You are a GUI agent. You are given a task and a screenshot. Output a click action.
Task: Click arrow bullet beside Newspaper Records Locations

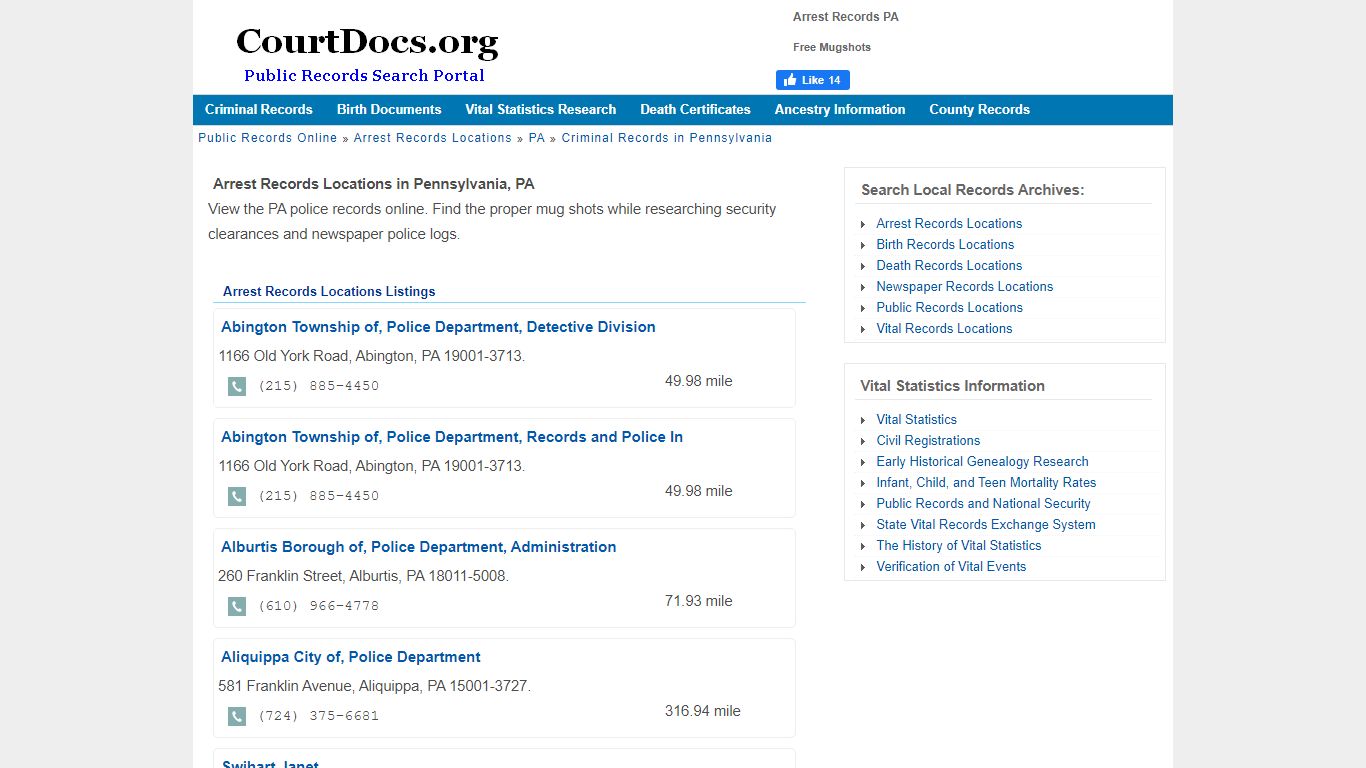pos(863,287)
